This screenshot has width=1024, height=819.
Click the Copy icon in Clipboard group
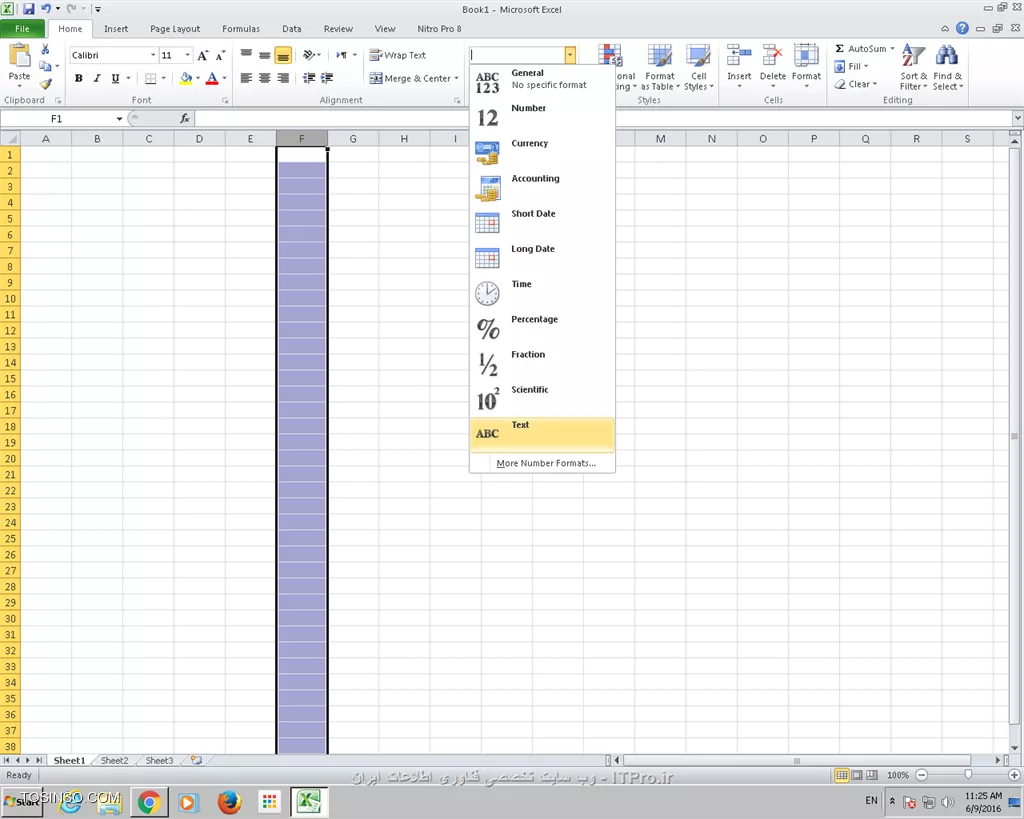45,66
